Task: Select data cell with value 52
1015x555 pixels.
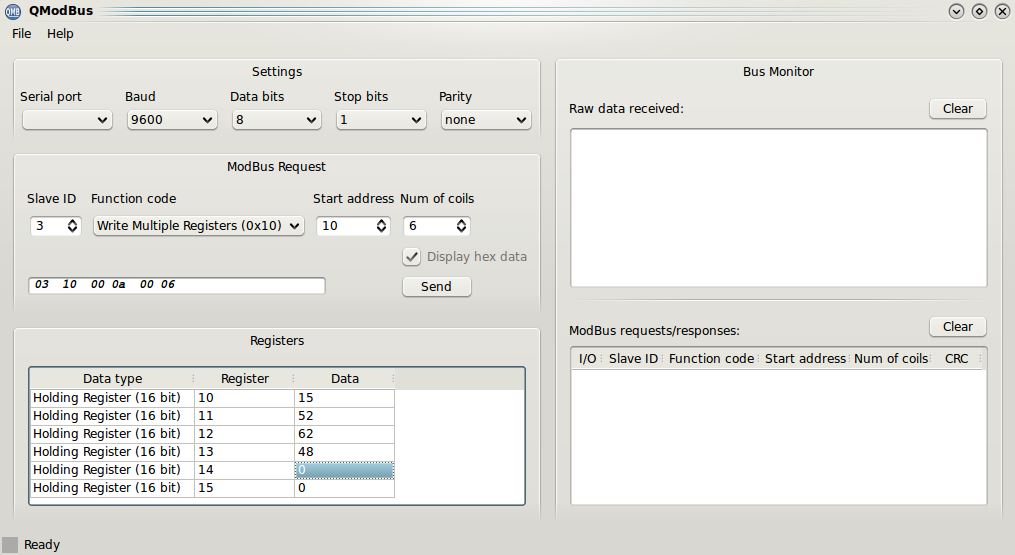Action: click(344, 416)
